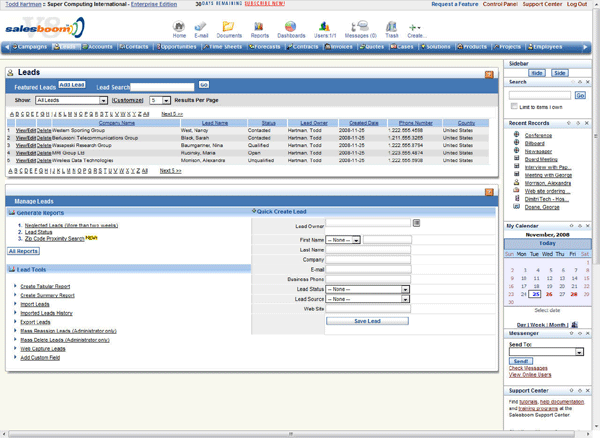
Task: Click the Today button in calendar
Action: (548, 243)
